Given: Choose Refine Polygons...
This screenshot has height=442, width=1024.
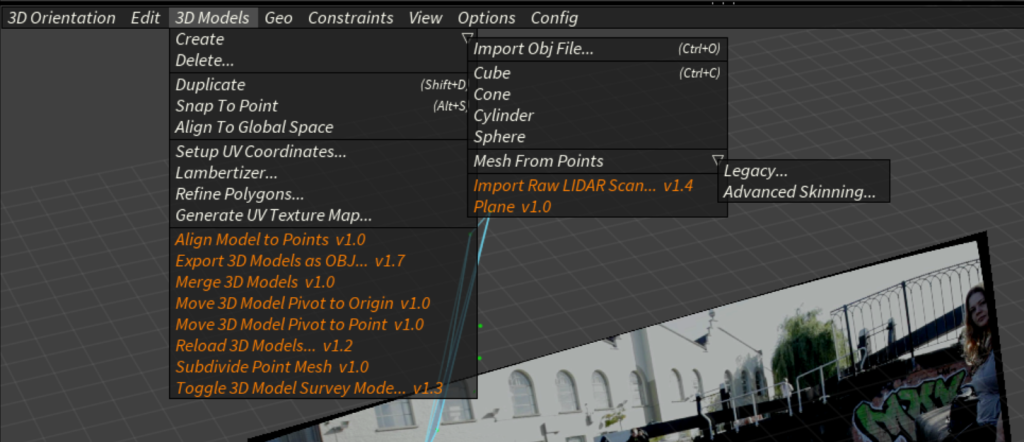Looking at the screenshot, I should 323,194.
